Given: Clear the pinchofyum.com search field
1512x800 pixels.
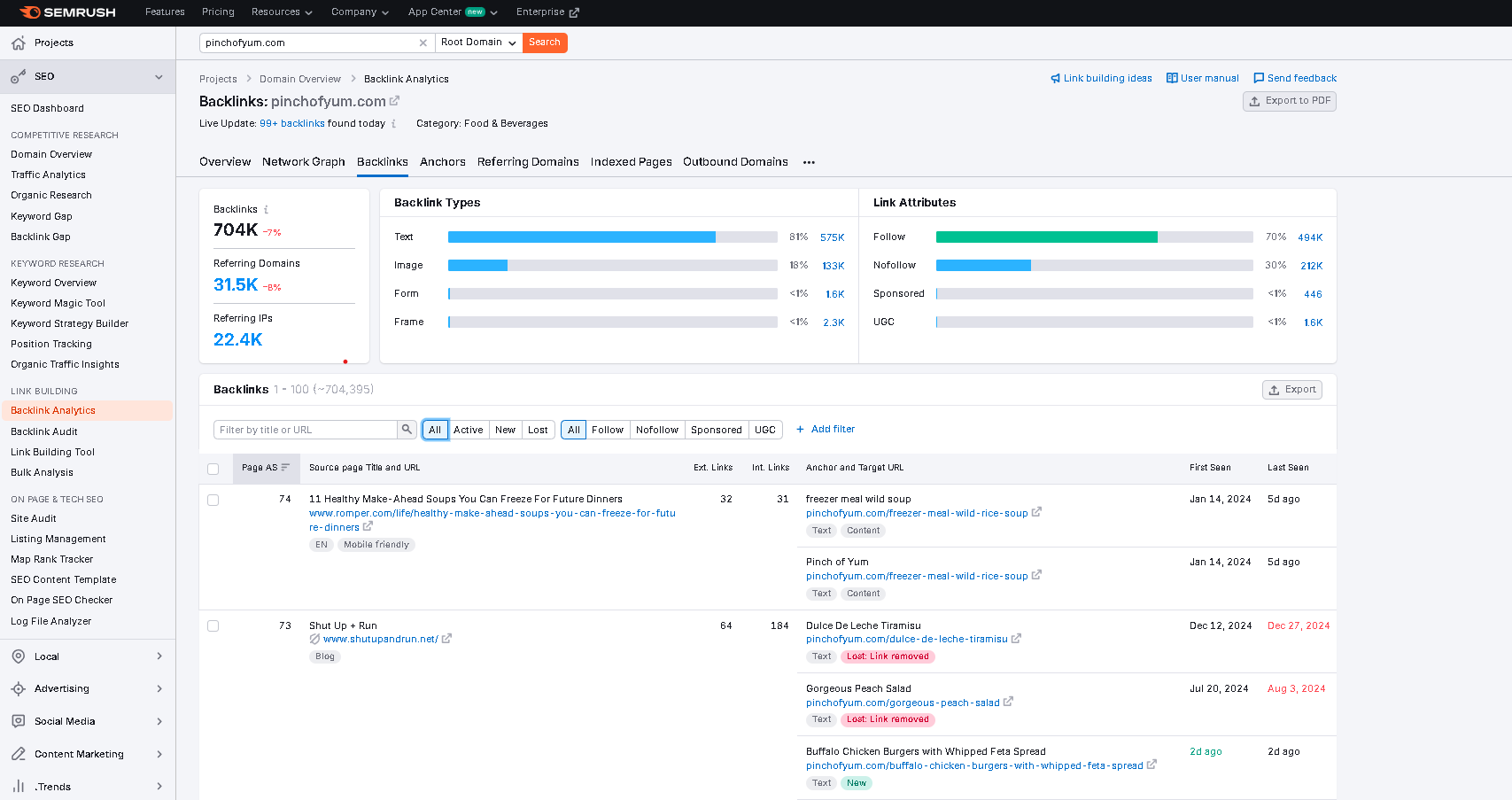Looking at the screenshot, I should 423,43.
